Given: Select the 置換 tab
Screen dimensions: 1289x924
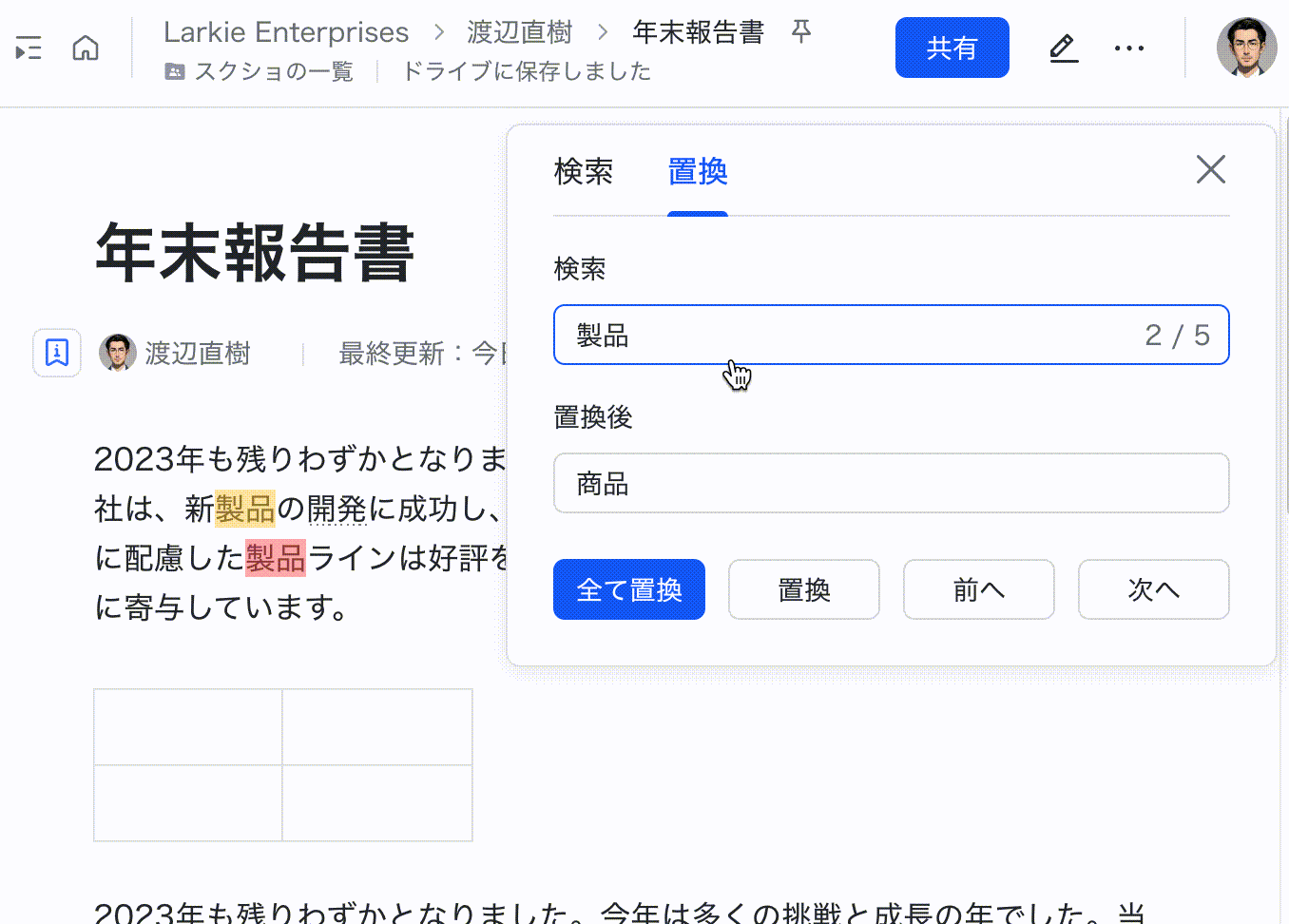Looking at the screenshot, I should click(x=698, y=172).
